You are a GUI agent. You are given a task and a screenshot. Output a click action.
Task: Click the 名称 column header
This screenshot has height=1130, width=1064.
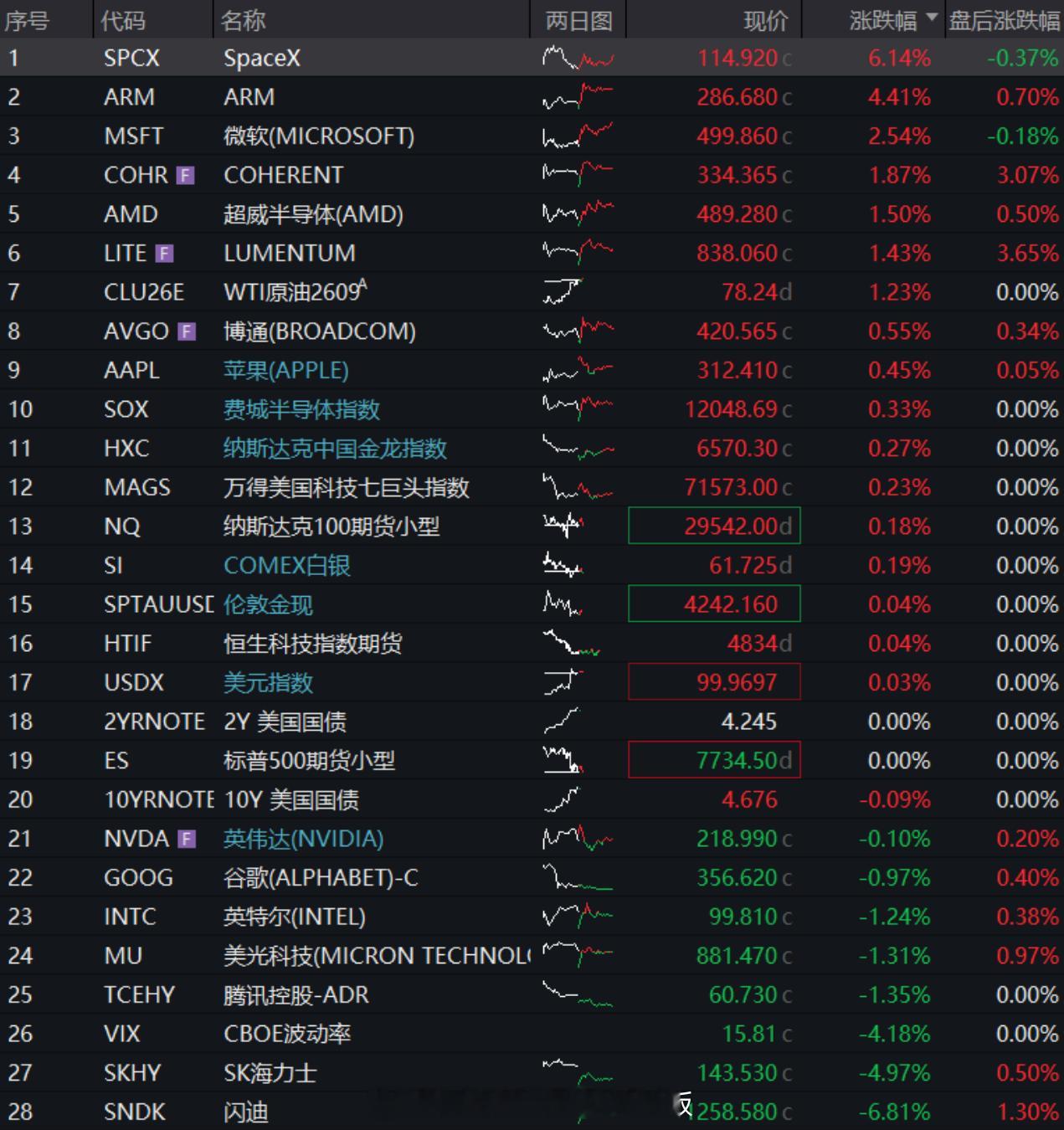[244, 20]
